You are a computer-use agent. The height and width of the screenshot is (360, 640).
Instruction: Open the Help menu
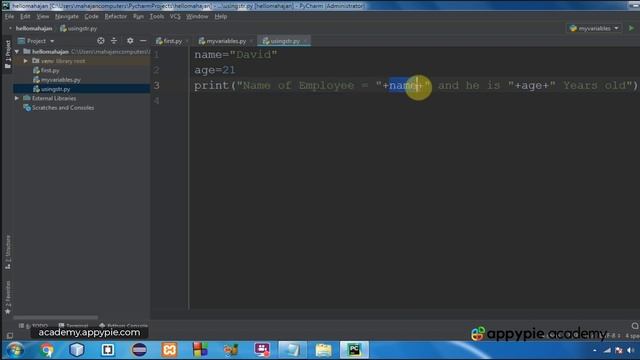coord(221,16)
